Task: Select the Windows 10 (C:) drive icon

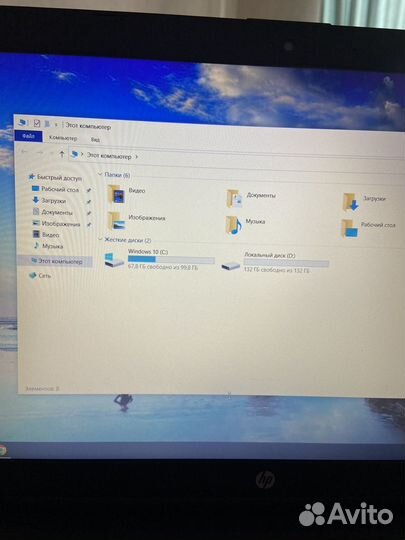Action: click(x=114, y=260)
